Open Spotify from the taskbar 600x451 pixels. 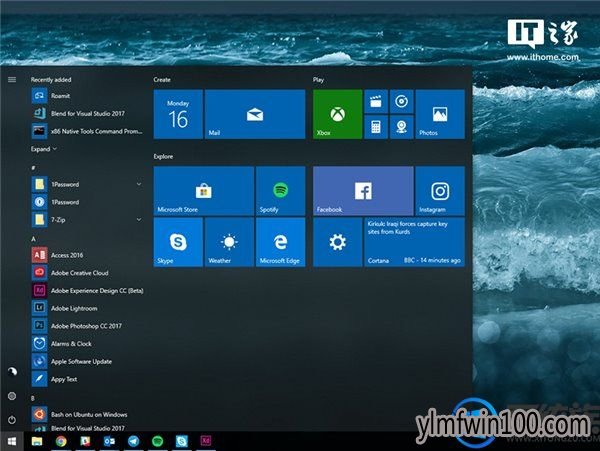click(158, 441)
